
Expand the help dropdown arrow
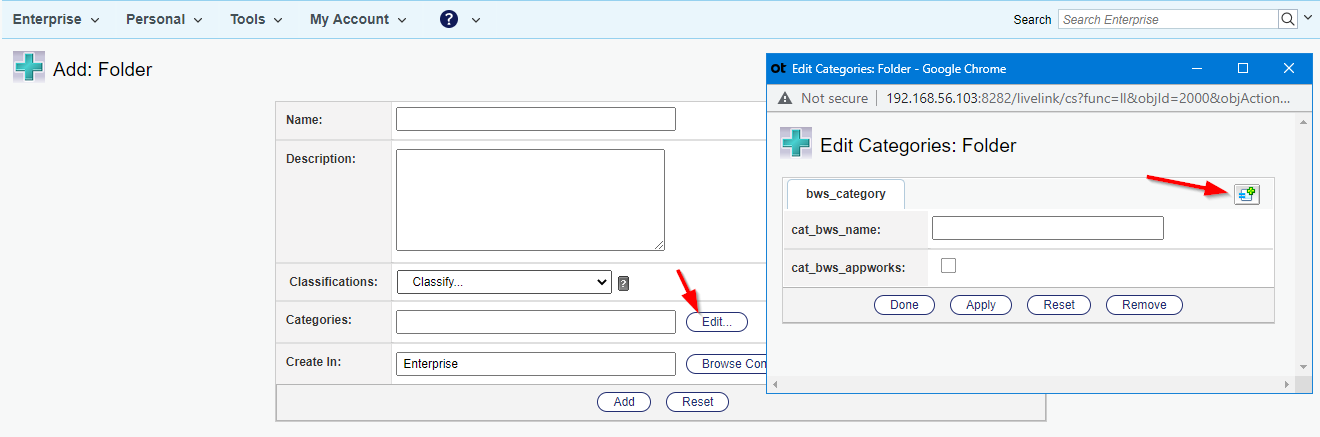point(475,20)
